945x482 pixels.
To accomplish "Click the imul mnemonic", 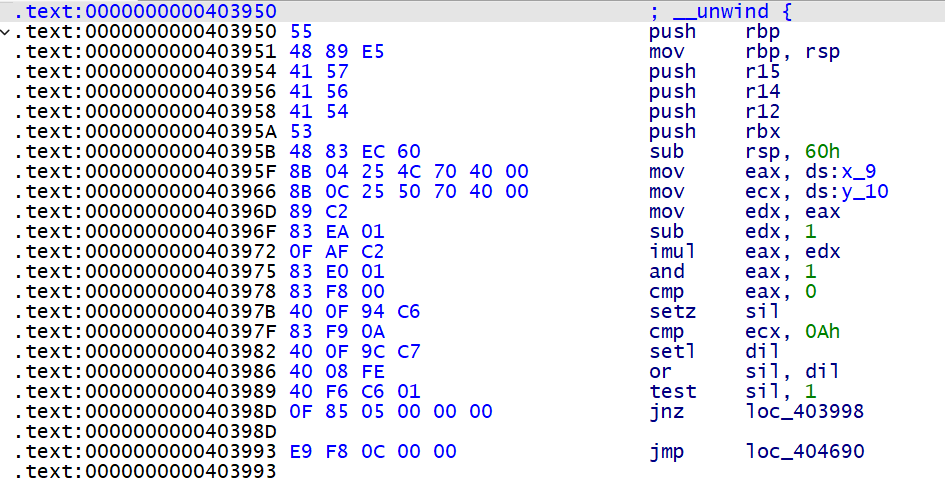I will 672,252.
